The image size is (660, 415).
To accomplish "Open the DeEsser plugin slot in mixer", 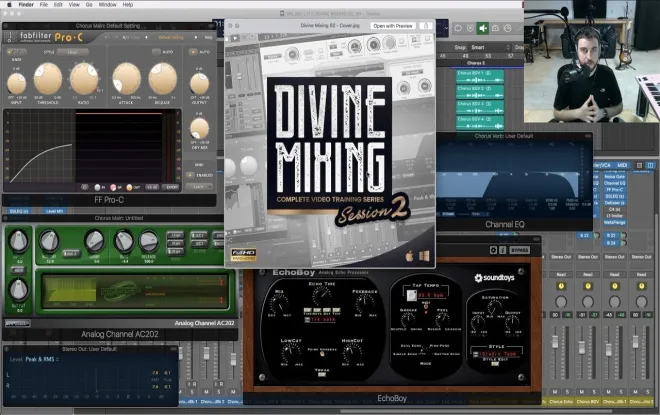I will pos(615,203).
